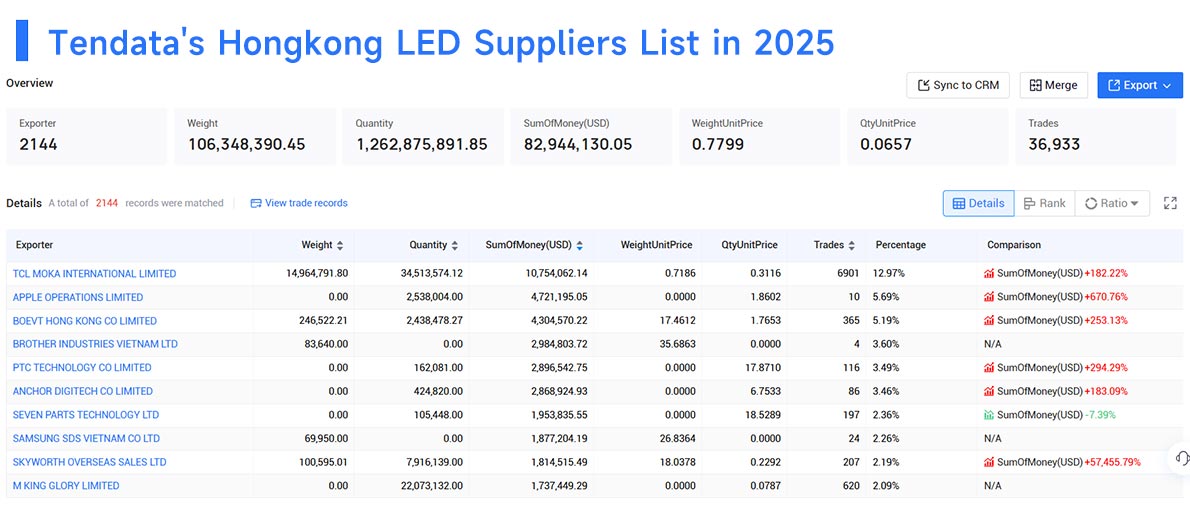Click the trend chart icon in SKYWORTH OVERSEAS row

(989, 461)
